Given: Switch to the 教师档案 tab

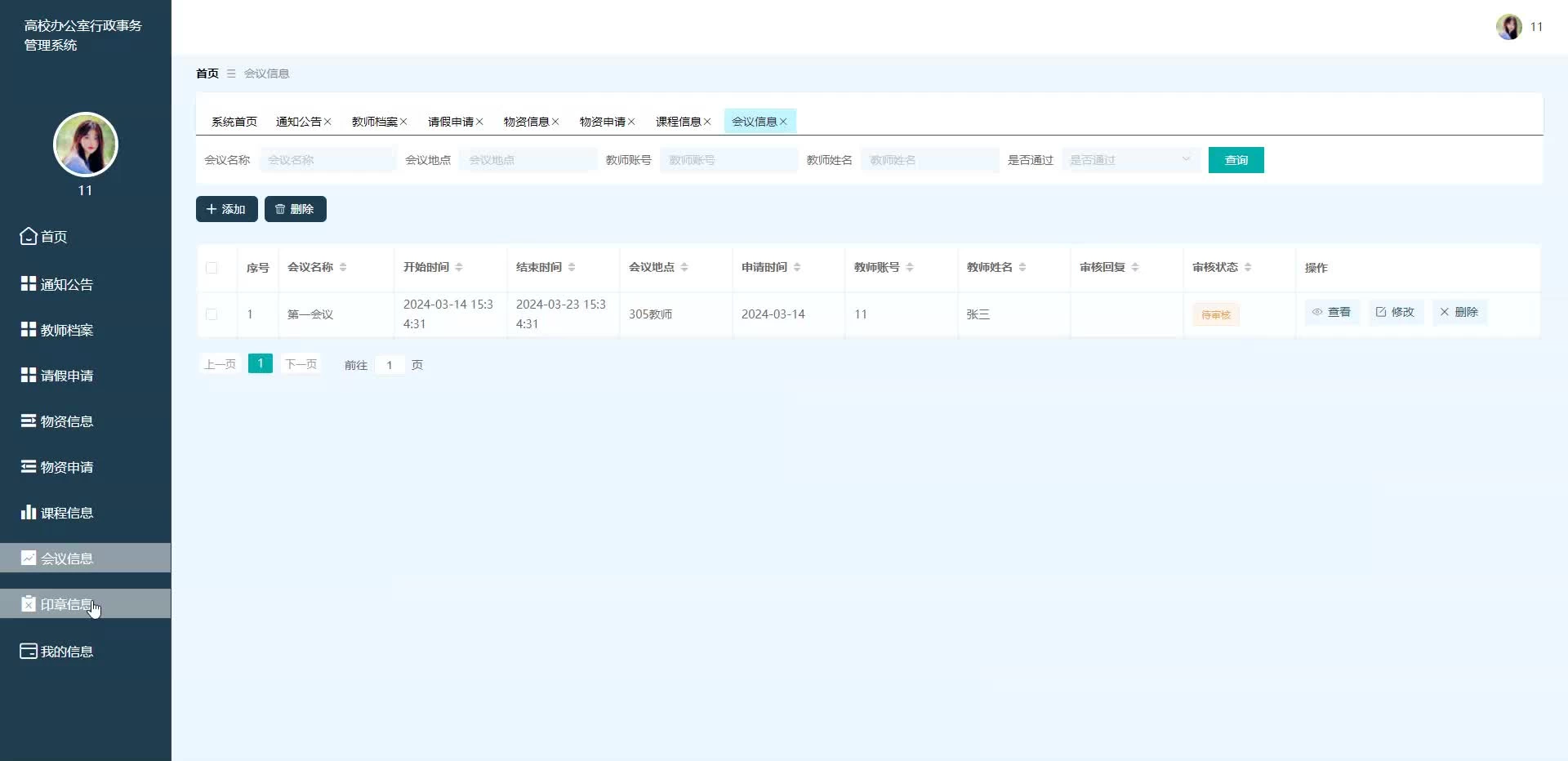Looking at the screenshot, I should coord(374,122).
